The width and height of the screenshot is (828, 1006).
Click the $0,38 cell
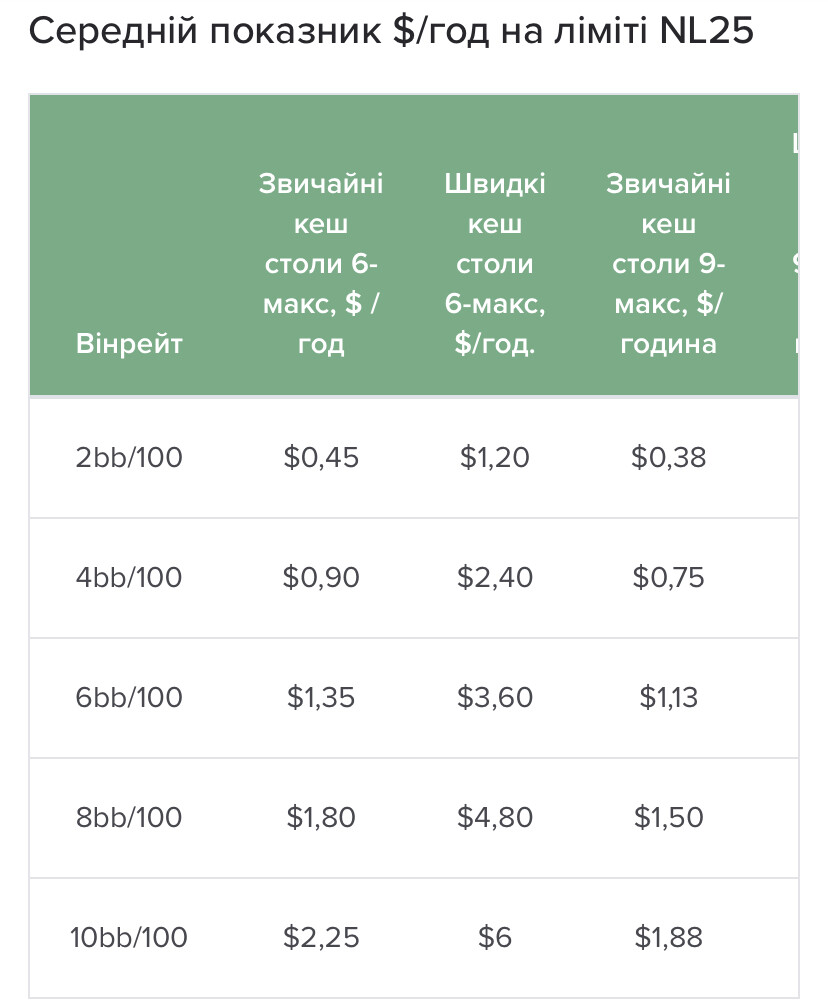(x=668, y=457)
